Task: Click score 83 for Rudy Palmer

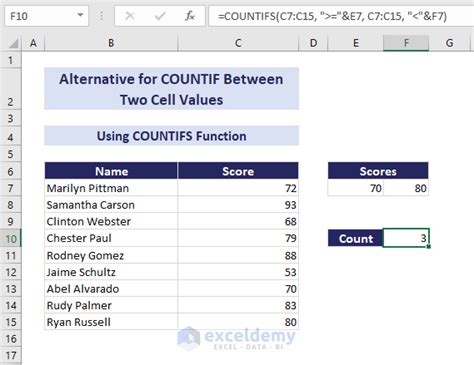Action: [238, 305]
